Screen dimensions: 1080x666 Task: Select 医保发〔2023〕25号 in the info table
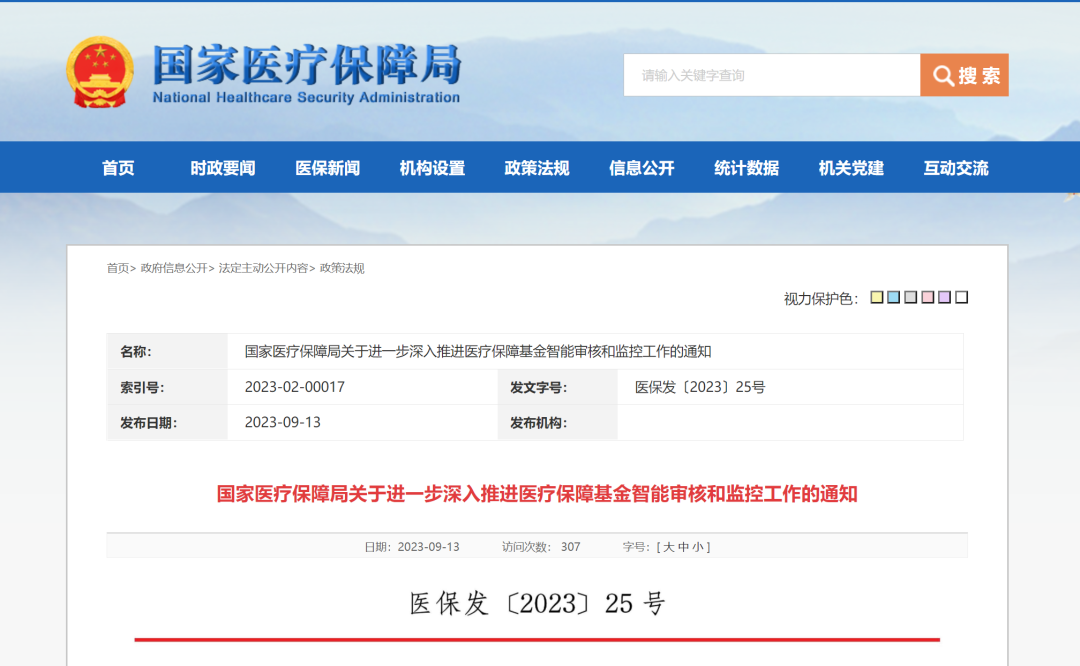point(700,387)
